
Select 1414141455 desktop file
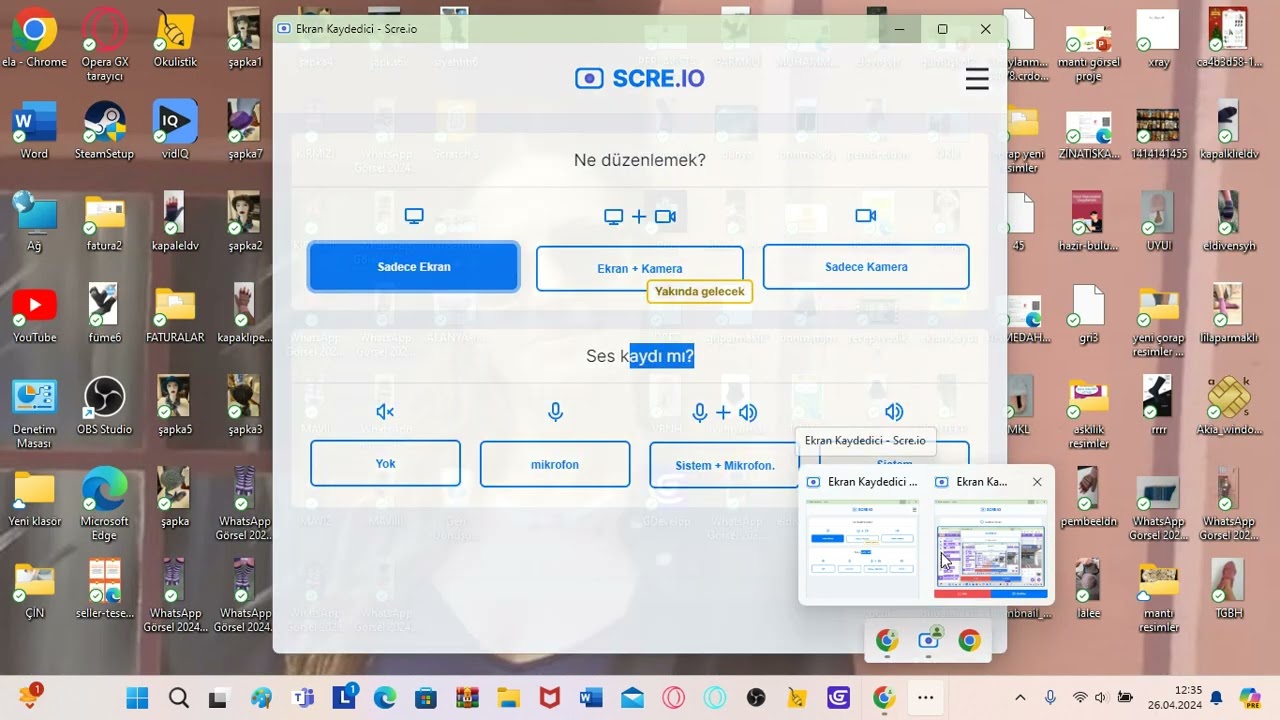[1158, 131]
